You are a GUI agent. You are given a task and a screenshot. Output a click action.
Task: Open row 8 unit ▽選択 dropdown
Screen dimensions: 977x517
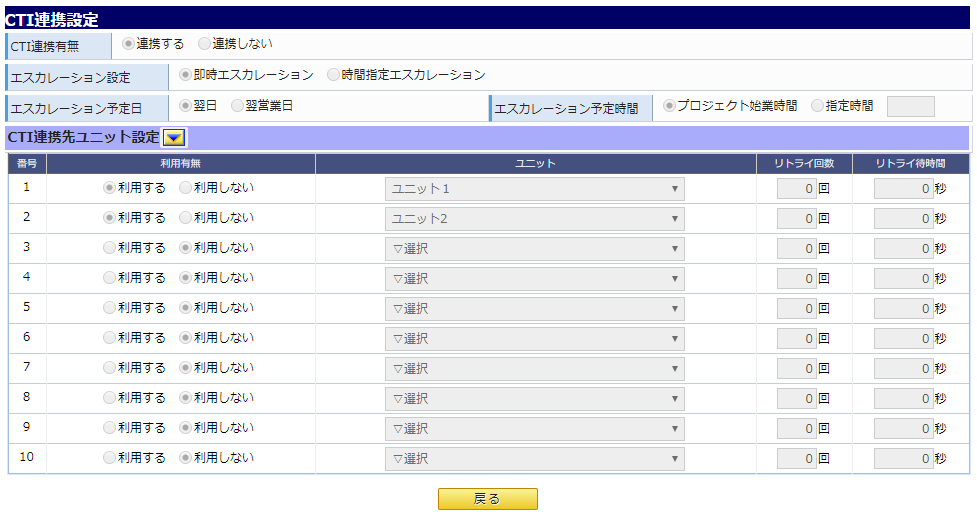pos(535,399)
